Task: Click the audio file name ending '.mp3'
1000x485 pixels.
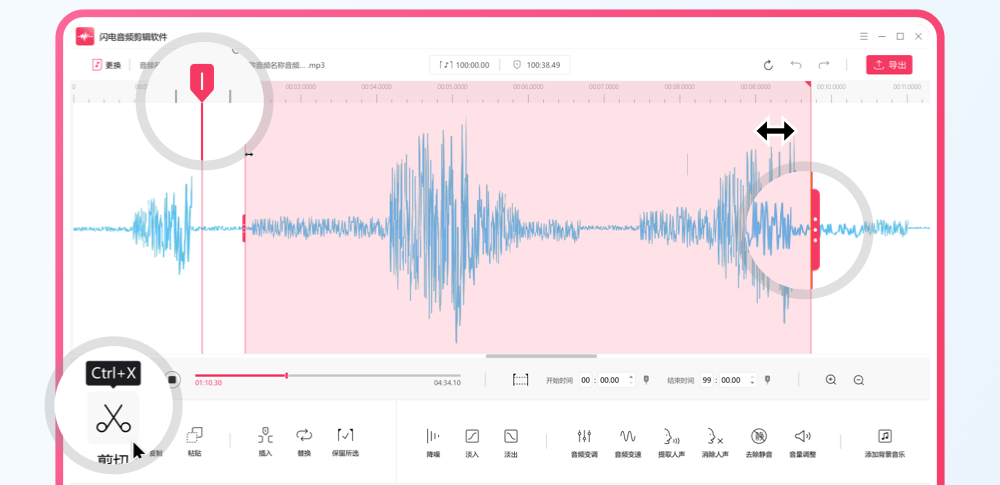Action: click(287, 65)
